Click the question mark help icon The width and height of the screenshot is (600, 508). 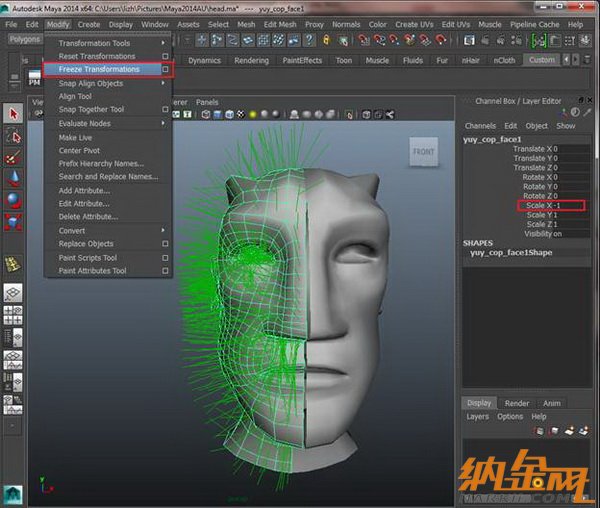coord(309,40)
